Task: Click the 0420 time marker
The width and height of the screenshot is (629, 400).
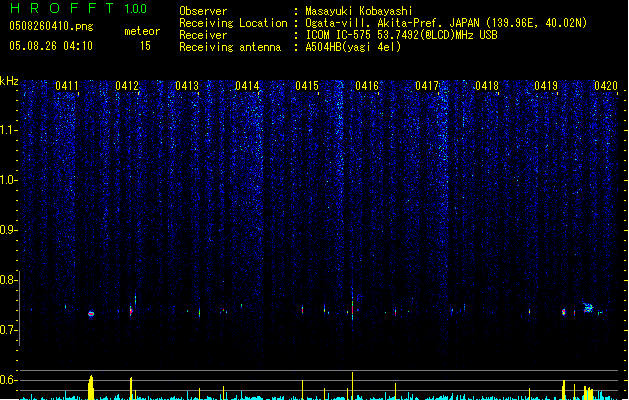Action: point(606,86)
